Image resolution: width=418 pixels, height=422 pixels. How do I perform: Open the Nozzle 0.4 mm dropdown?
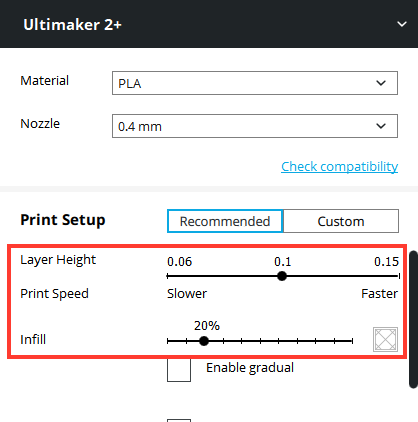point(255,126)
